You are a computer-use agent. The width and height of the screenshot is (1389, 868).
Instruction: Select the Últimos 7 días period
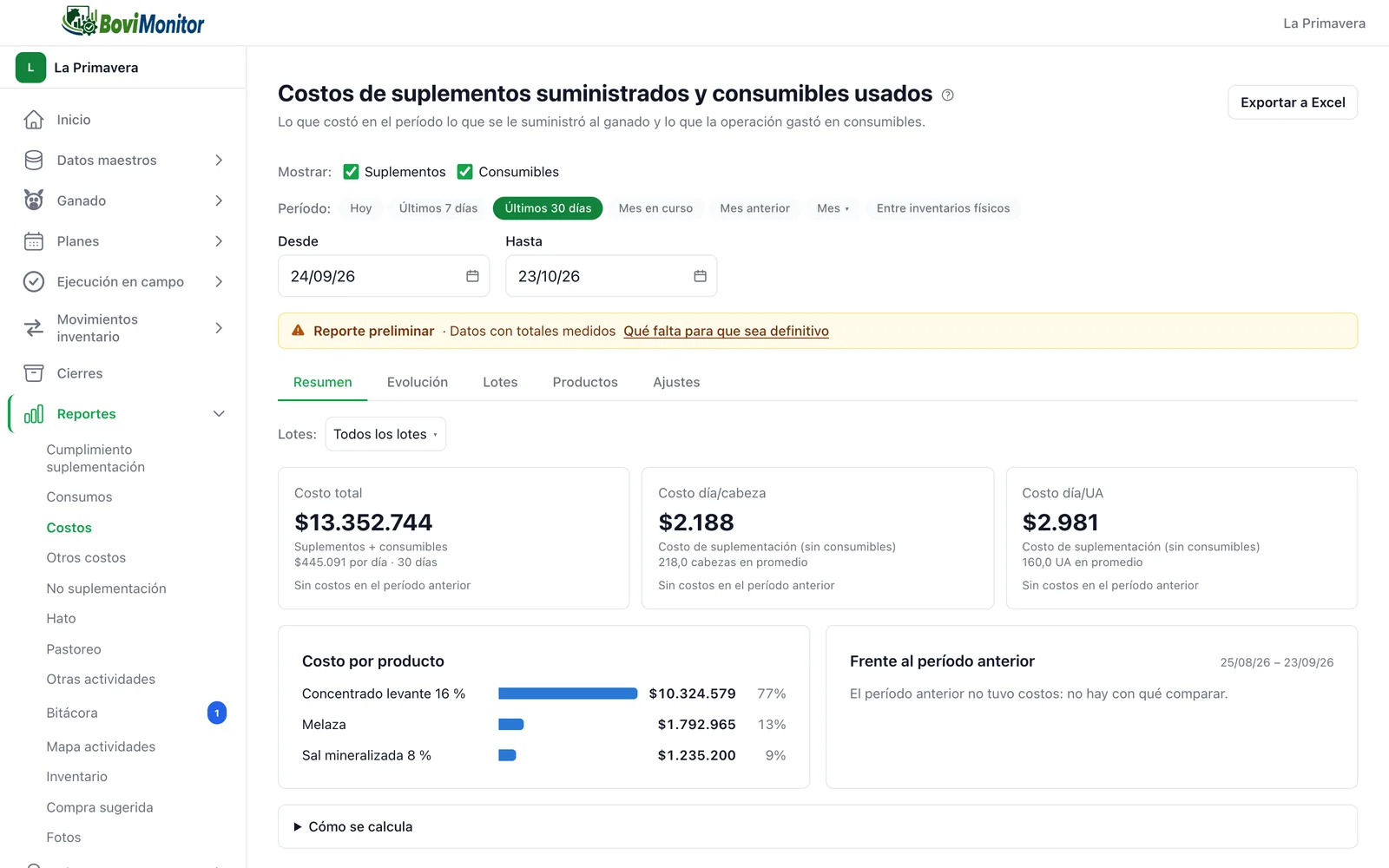(438, 208)
